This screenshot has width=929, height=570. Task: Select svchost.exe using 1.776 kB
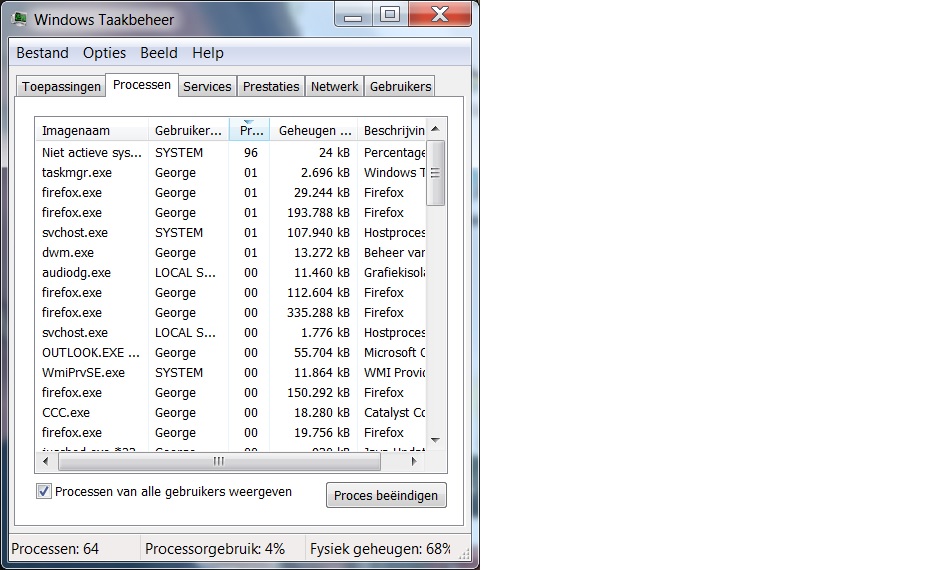[x=231, y=332]
